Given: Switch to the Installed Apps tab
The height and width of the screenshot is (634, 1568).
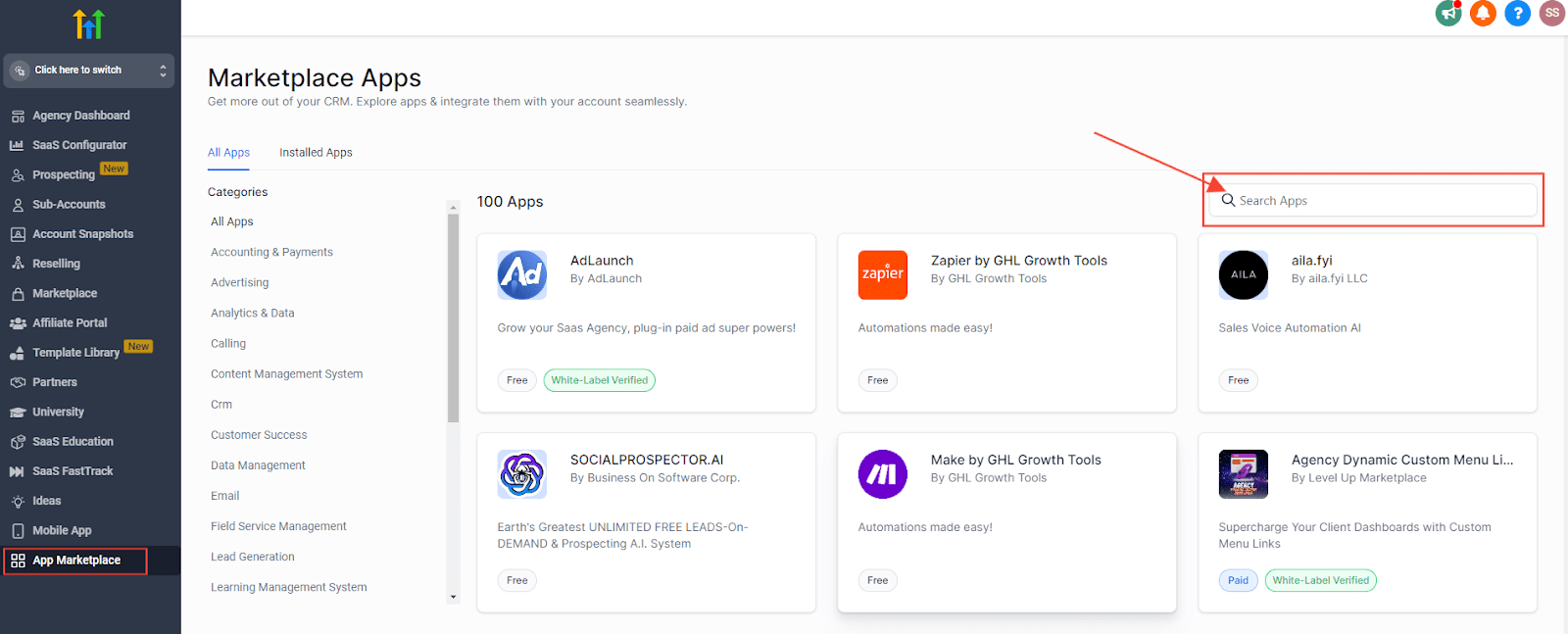Looking at the screenshot, I should coord(316,153).
